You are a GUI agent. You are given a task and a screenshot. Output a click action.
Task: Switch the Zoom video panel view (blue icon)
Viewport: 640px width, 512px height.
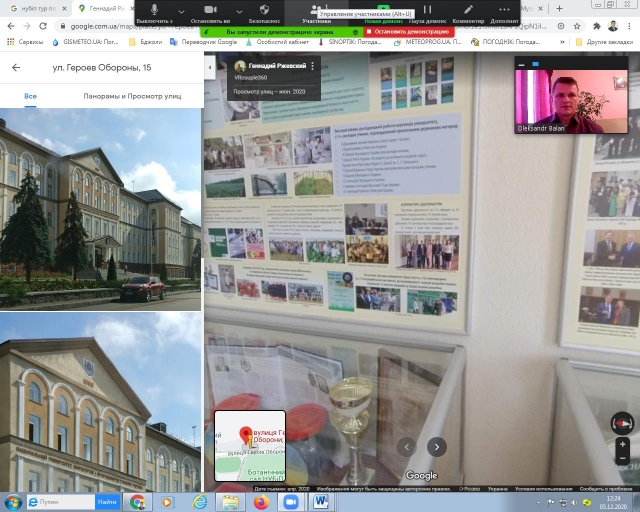pos(536,64)
